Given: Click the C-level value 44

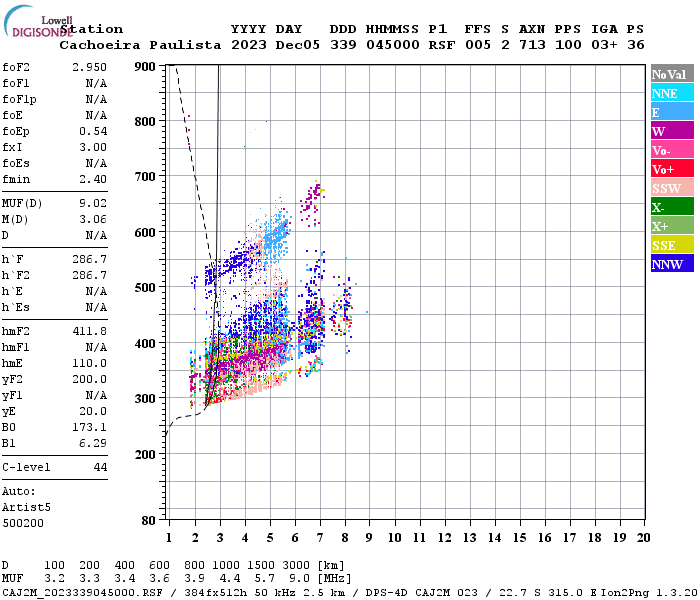Looking at the screenshot, I should [100, 467].
